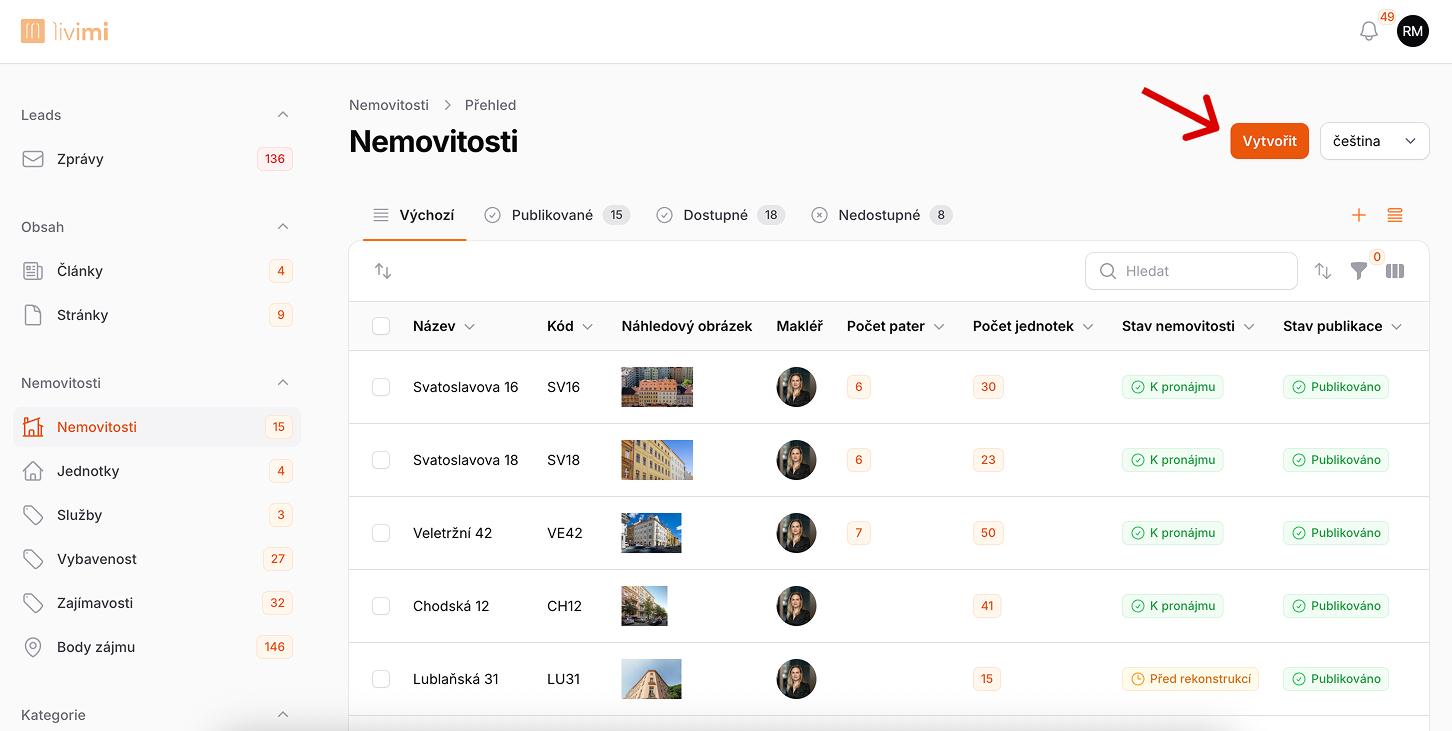Check the Lublaňská 31 row checkbox
Image resolution: width=1452 pixels, height=731 pixels.
coord(381,679)
